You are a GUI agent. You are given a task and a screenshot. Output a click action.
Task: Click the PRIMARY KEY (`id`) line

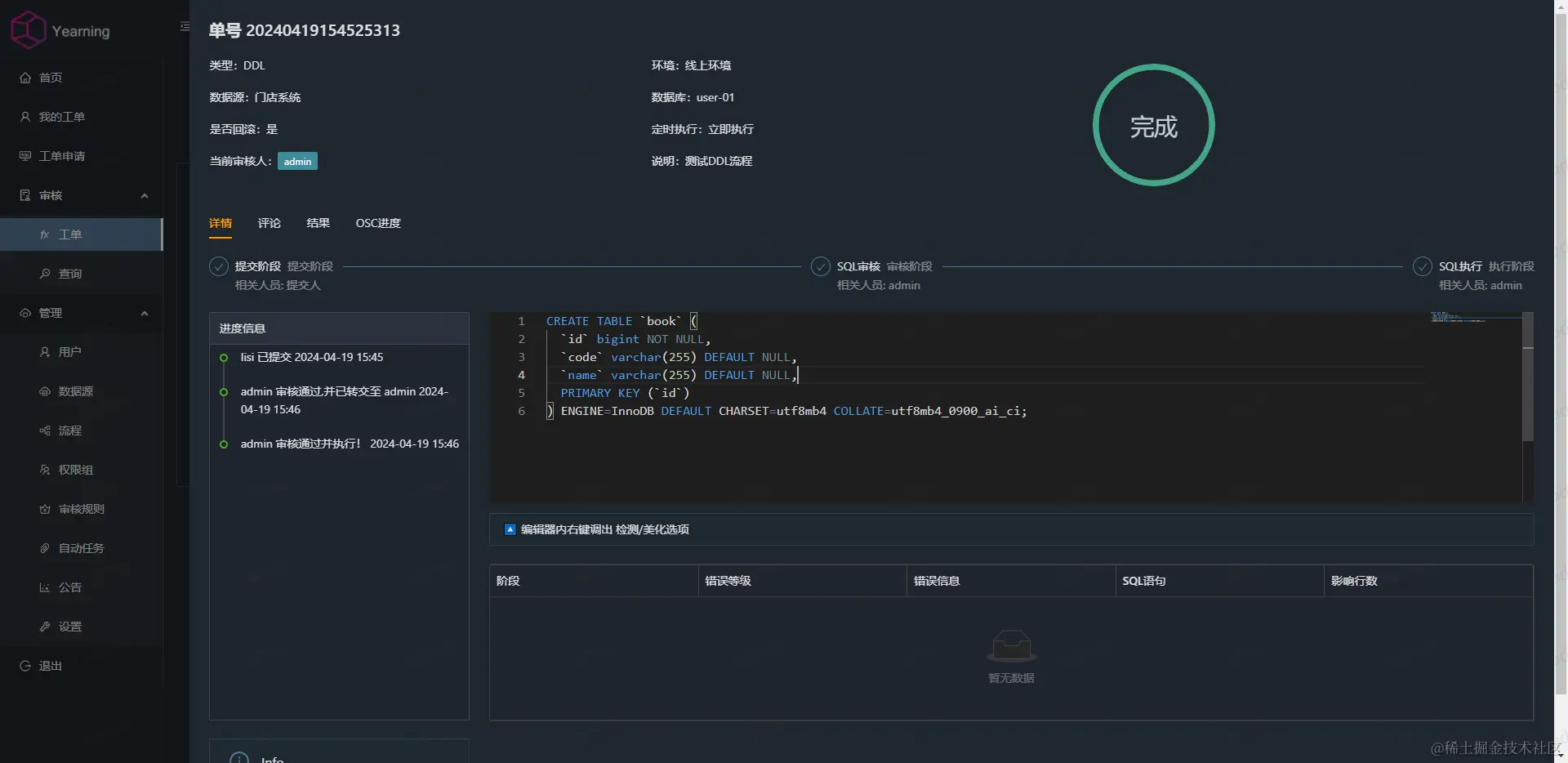pyautogui.click(x=625, y=393)
